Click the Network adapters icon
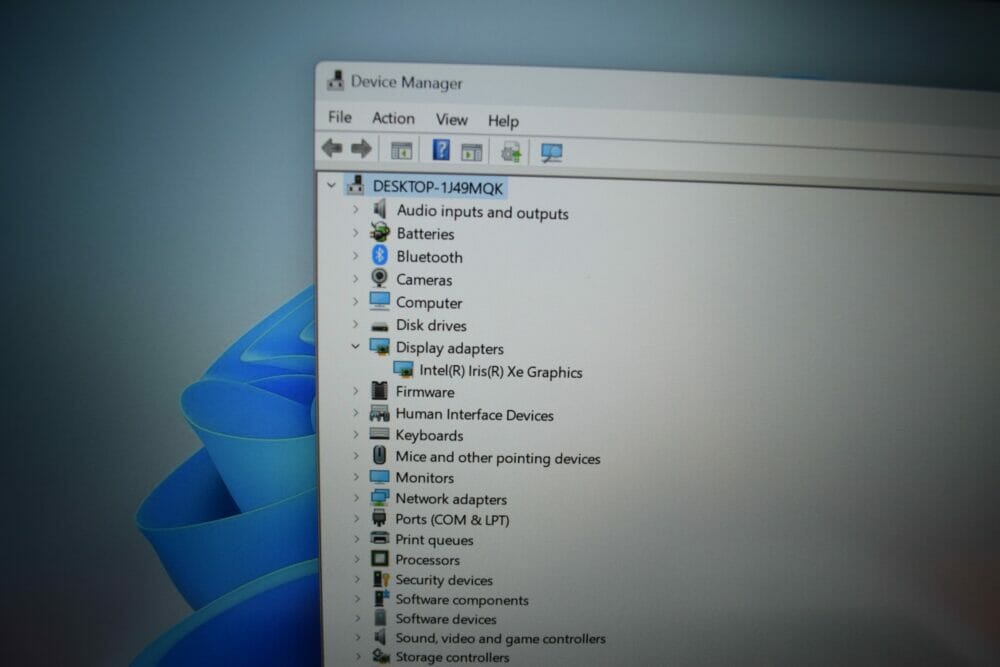This screenshot has height=667, width=1000. 379,497
